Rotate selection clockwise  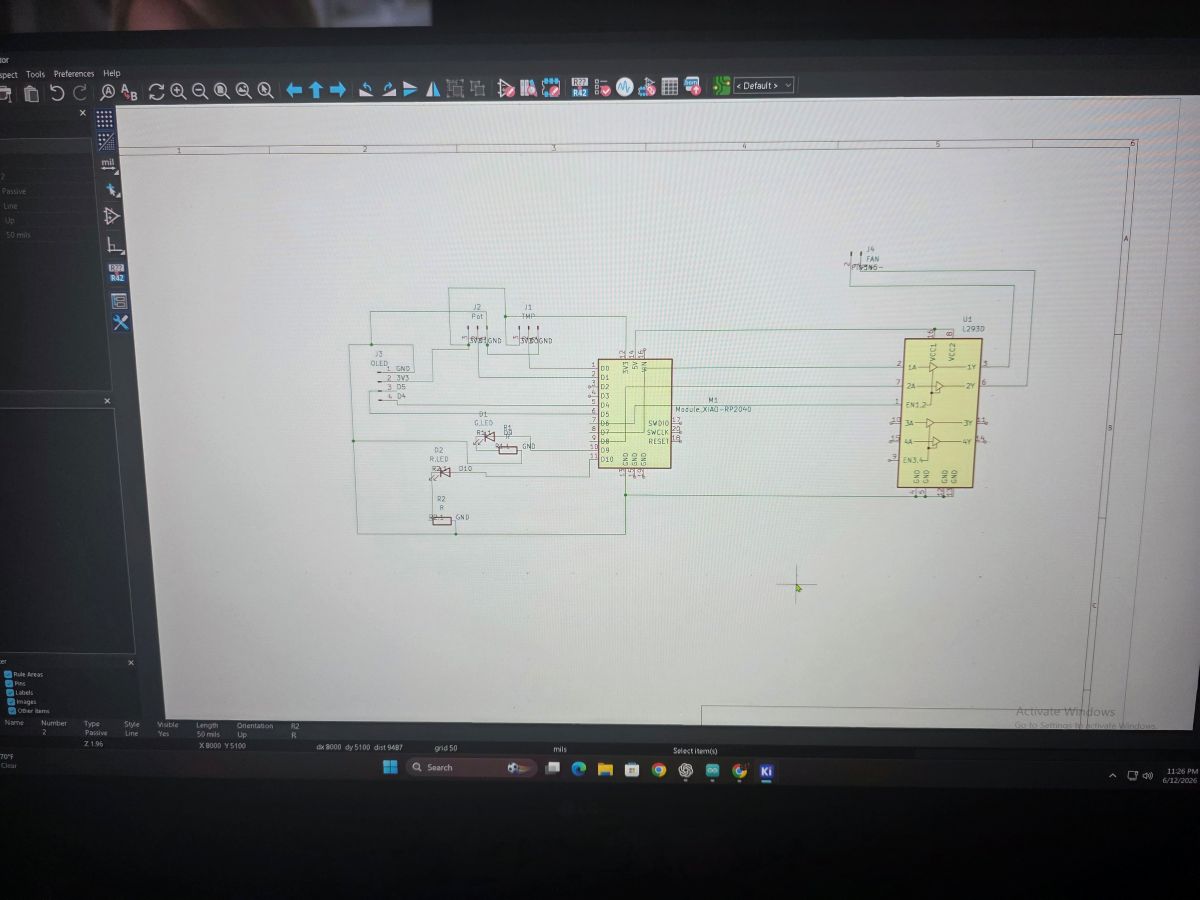[388, 90]
